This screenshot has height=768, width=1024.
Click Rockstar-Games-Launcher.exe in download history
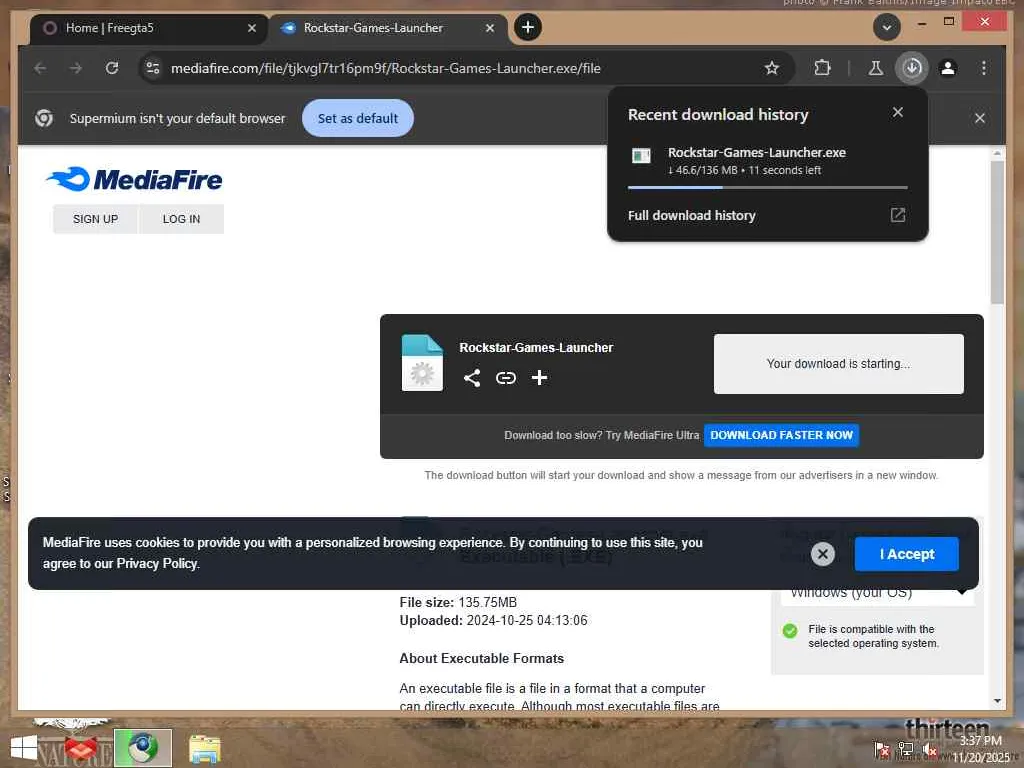tap(756, 152)
